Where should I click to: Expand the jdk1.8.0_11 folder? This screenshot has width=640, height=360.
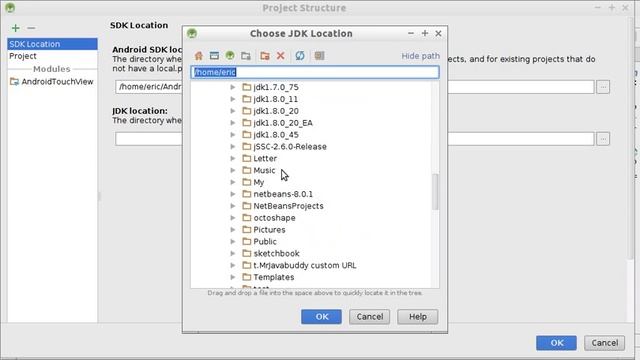click(233, 99)
